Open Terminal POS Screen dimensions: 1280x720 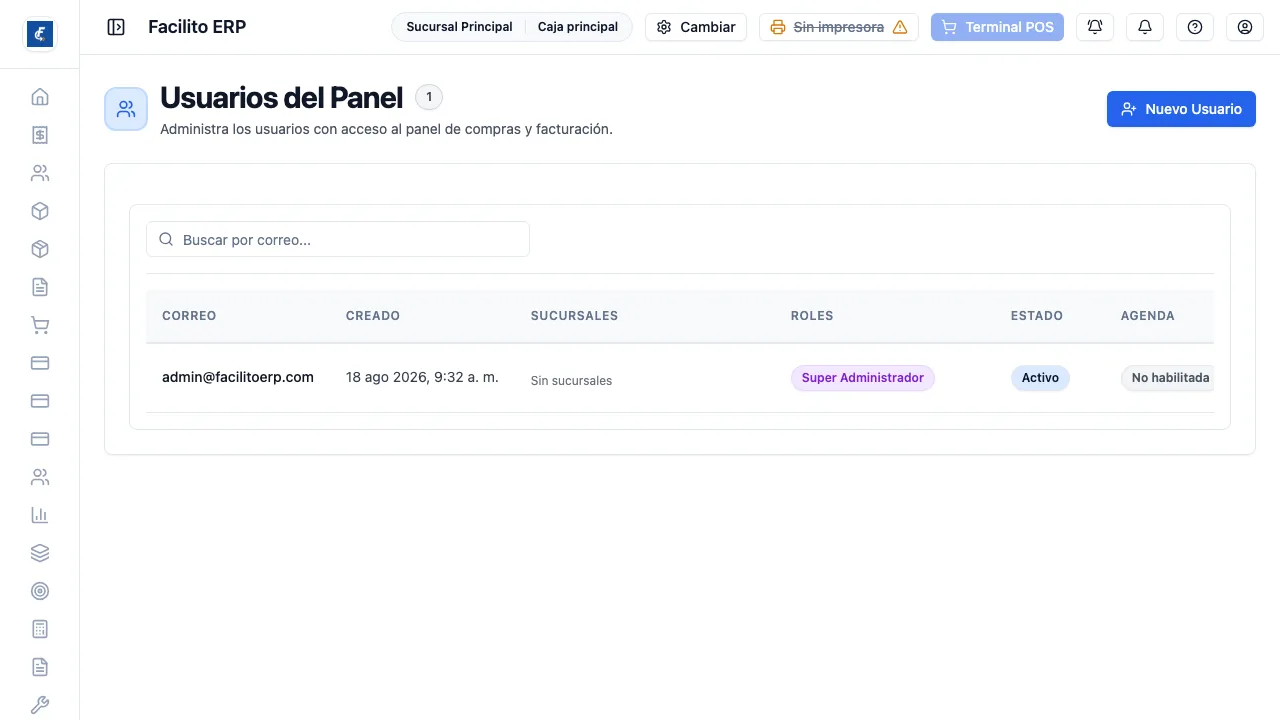[x=997, y=27]
